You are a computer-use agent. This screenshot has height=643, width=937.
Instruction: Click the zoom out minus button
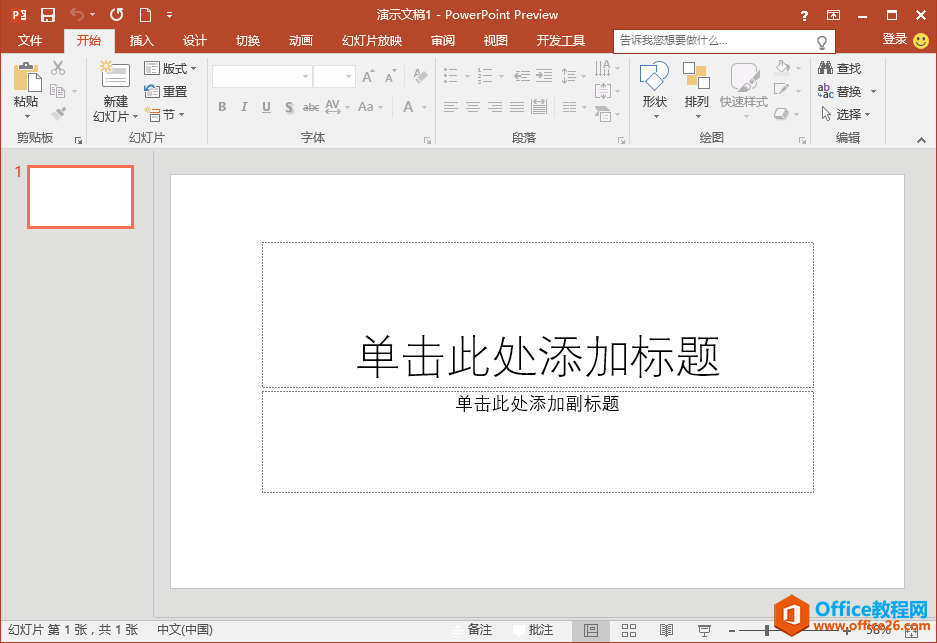[x=732, y=630]
